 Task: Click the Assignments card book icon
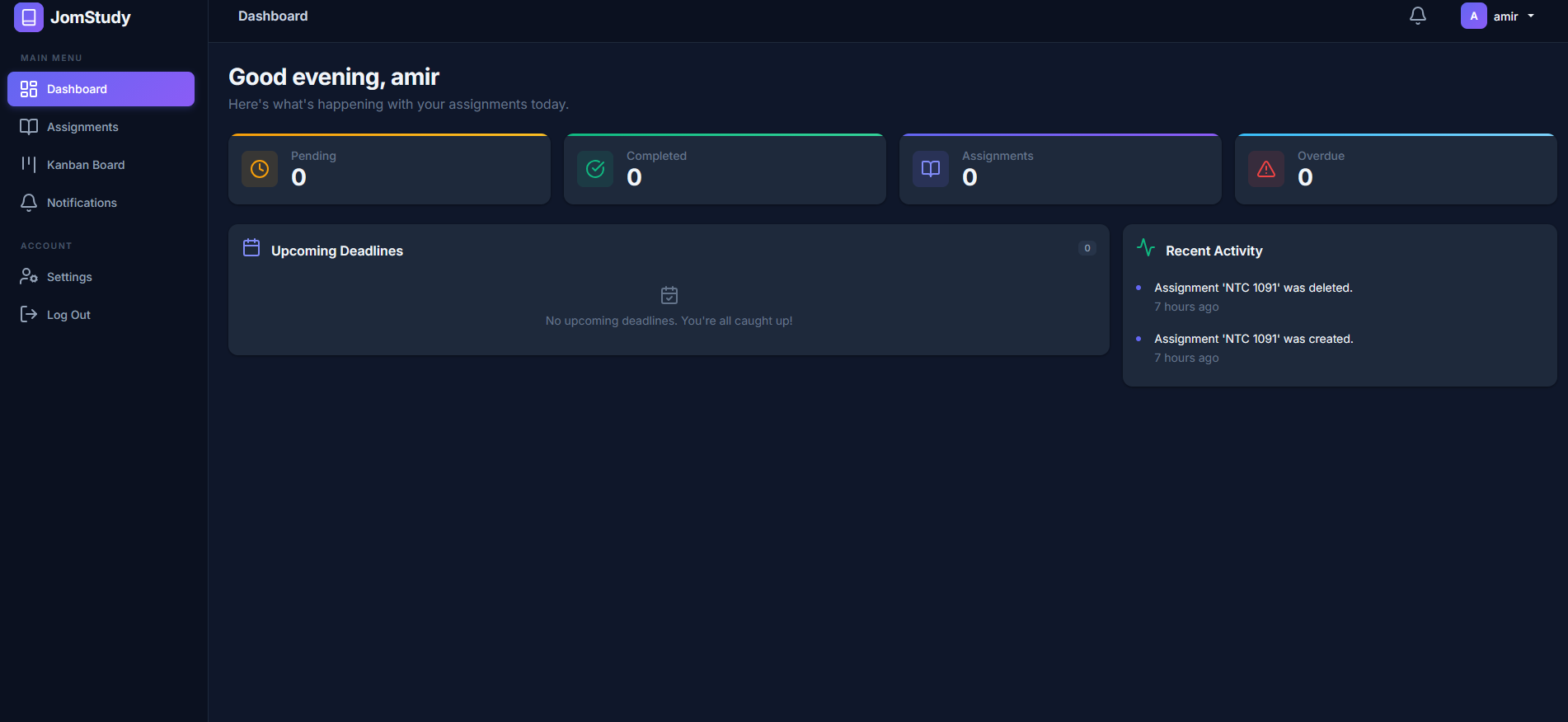(x=931, y=169)
